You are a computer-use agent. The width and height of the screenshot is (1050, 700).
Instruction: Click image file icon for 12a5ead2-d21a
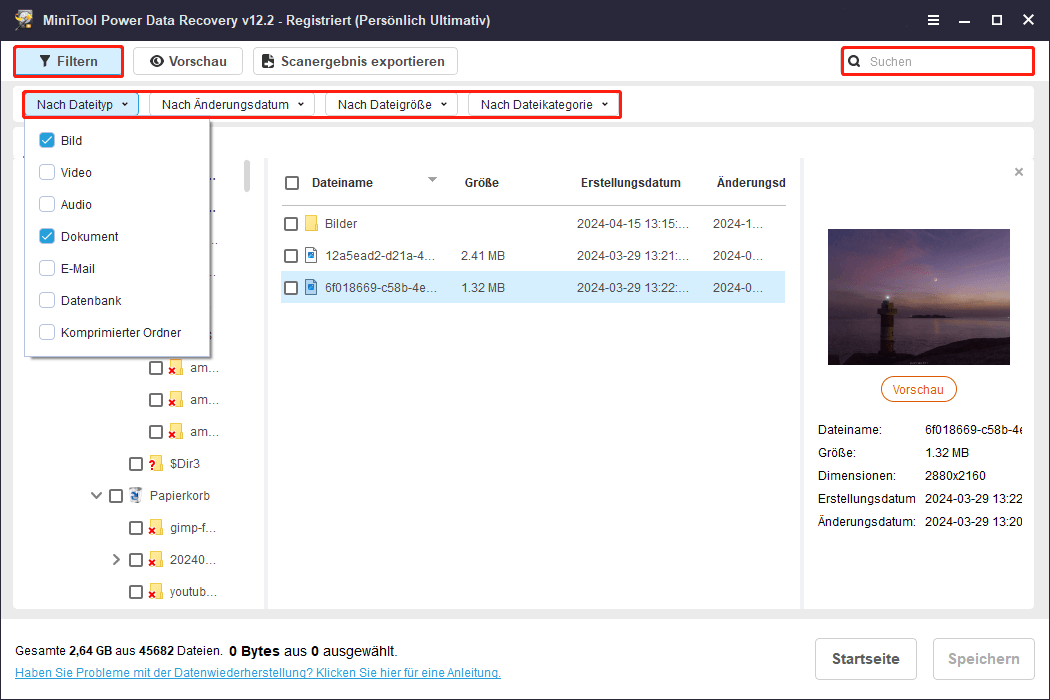coord(311,256)
